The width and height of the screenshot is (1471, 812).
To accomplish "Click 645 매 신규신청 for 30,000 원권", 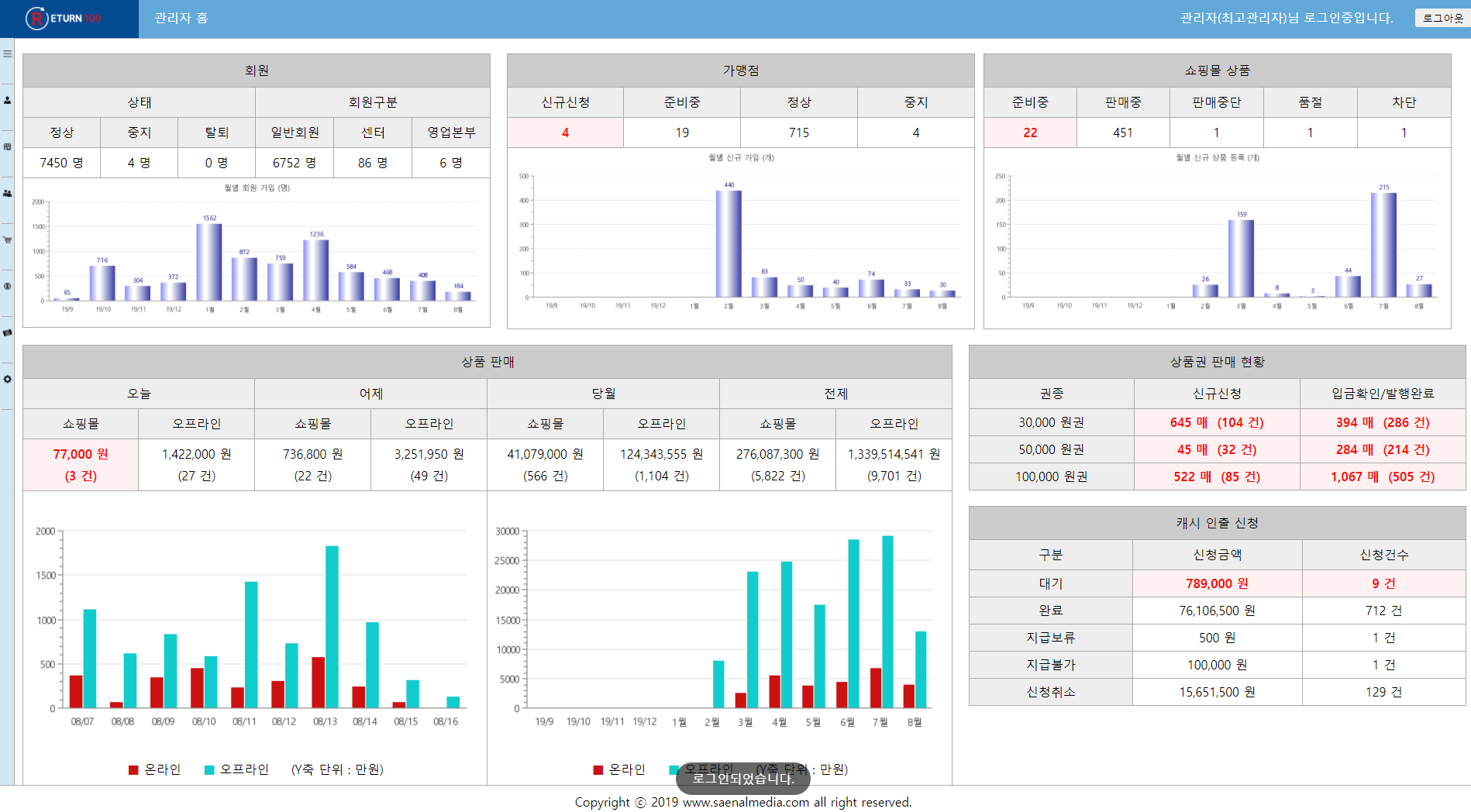I will coord(1216,422).
